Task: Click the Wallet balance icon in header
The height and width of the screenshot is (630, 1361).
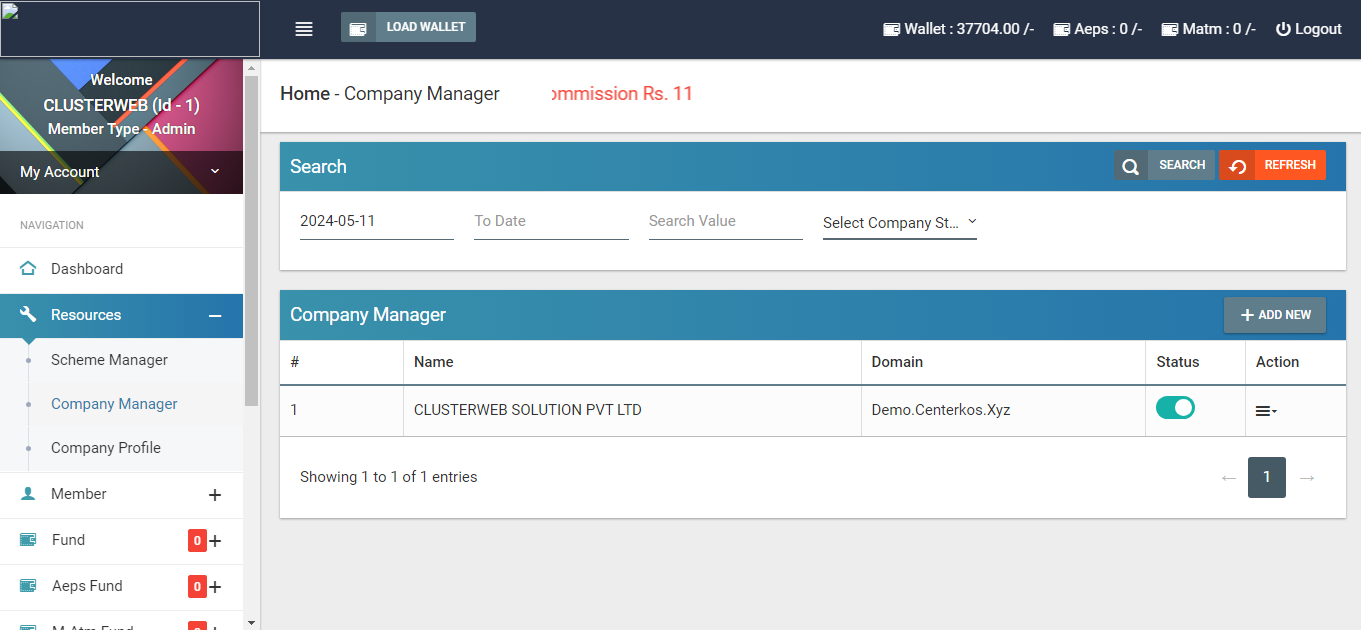Action: coord(891,30)
